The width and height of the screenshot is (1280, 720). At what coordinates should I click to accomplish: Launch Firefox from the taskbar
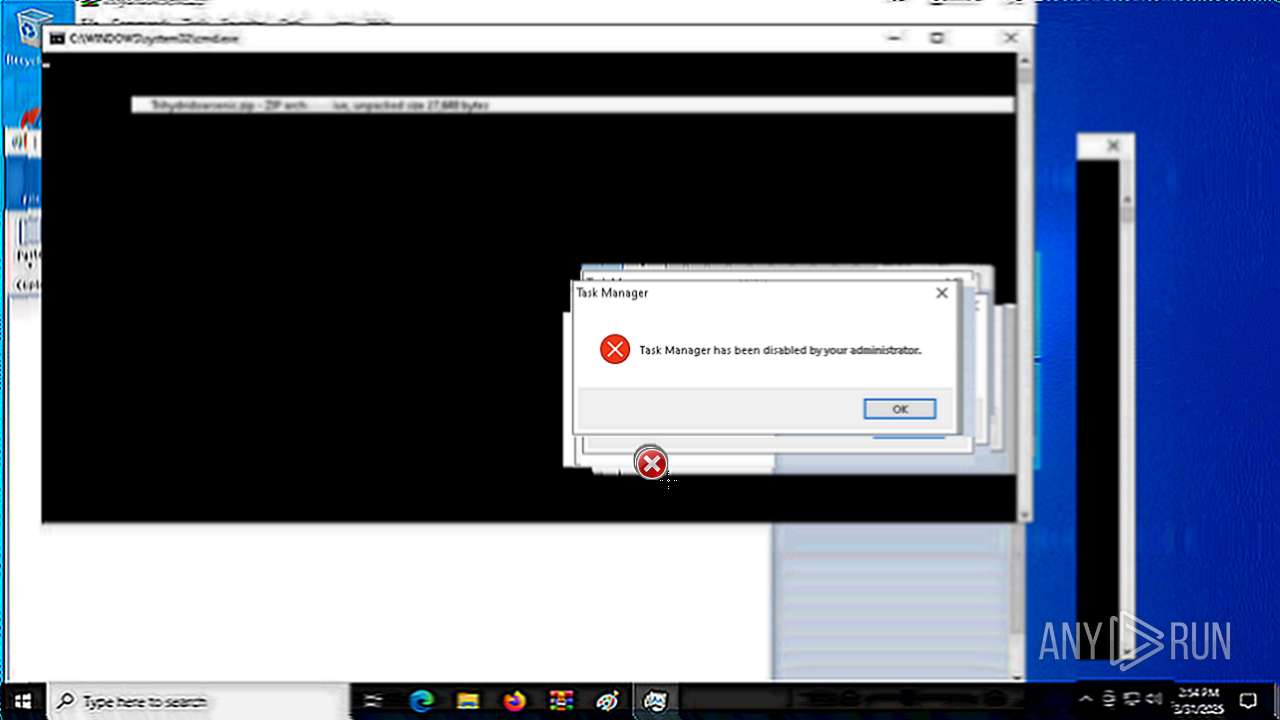(x=515, y=701)
